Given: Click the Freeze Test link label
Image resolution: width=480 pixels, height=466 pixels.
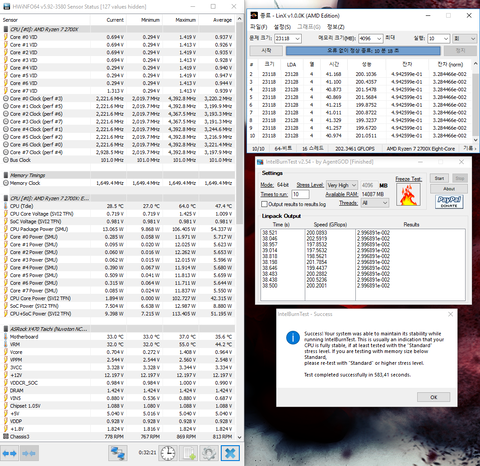Looking at the screenshot, I should (x=408, y=179).
